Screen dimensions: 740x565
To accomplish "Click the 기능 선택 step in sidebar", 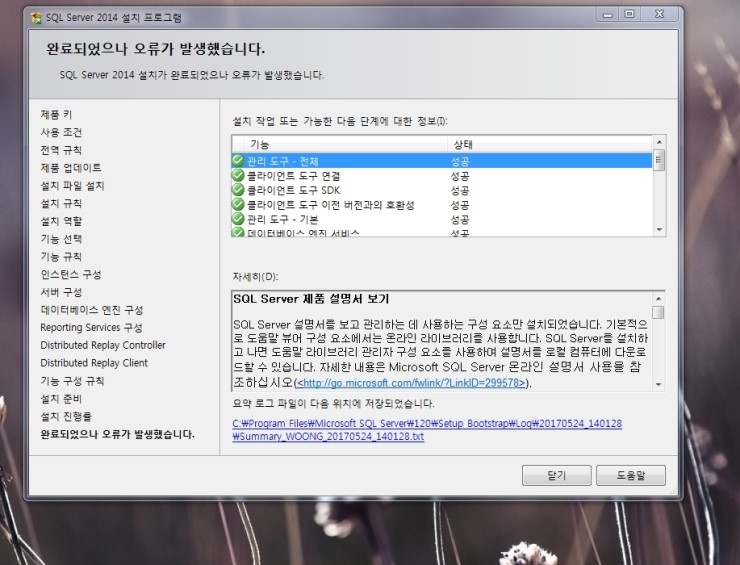I will tap(61, 239).
